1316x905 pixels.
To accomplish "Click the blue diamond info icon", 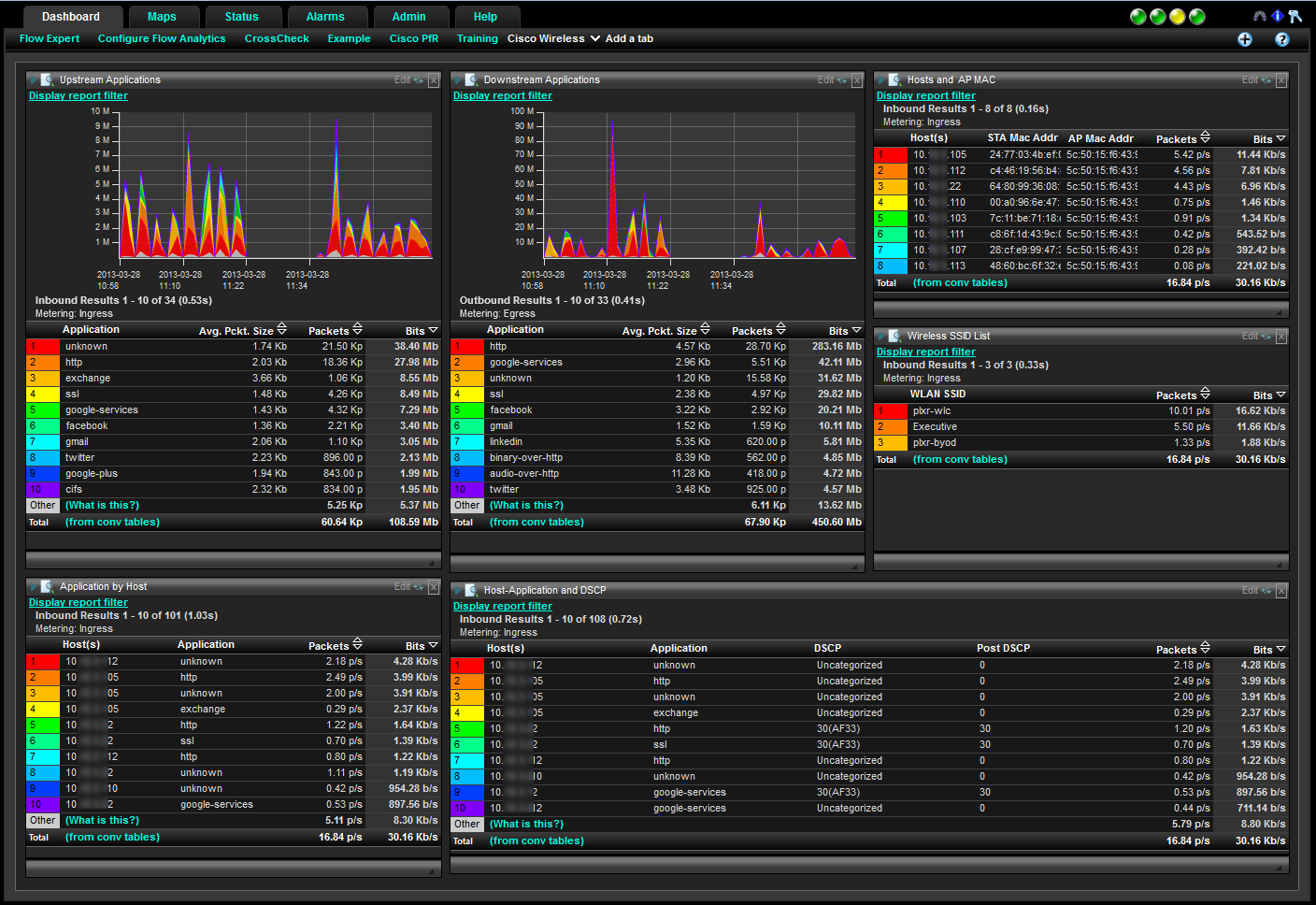I will coord(1277,16).
